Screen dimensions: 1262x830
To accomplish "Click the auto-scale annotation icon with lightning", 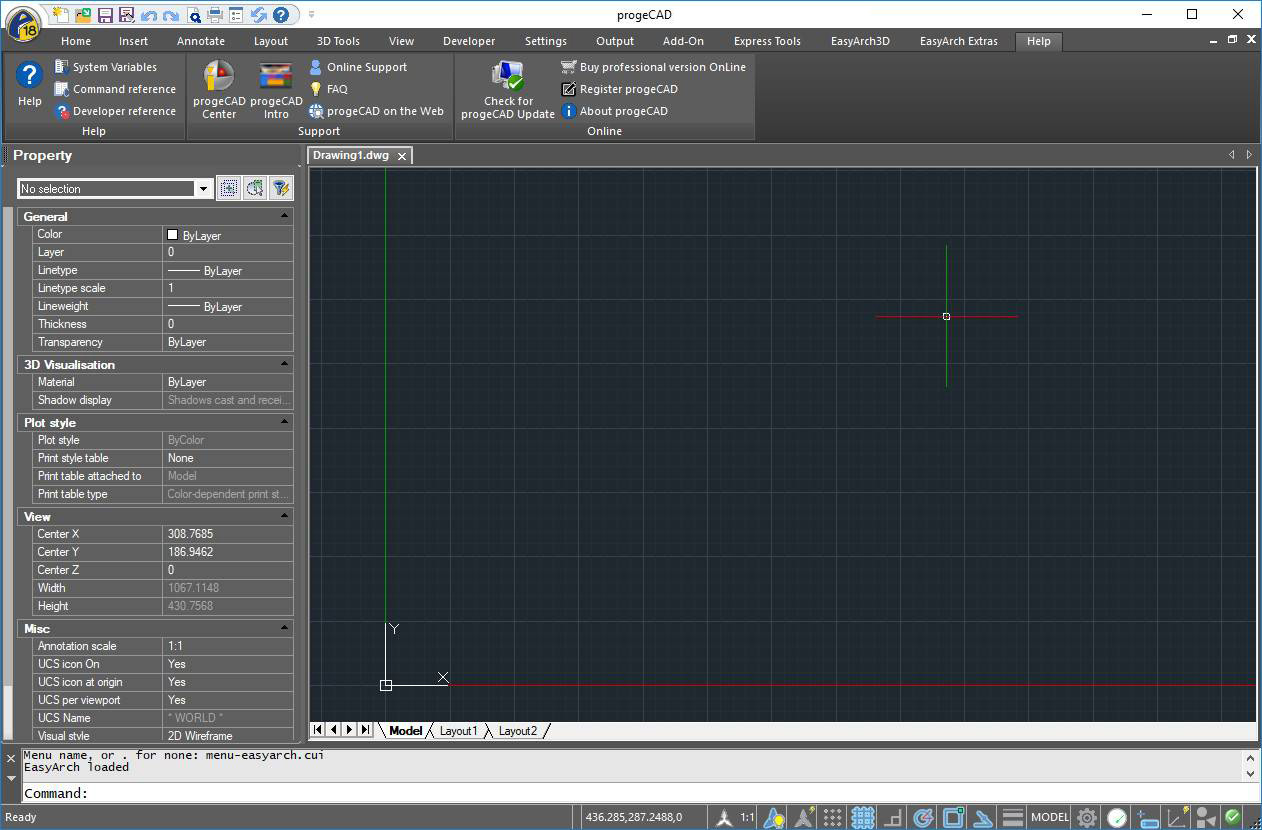I will click(x=803, y=817).
